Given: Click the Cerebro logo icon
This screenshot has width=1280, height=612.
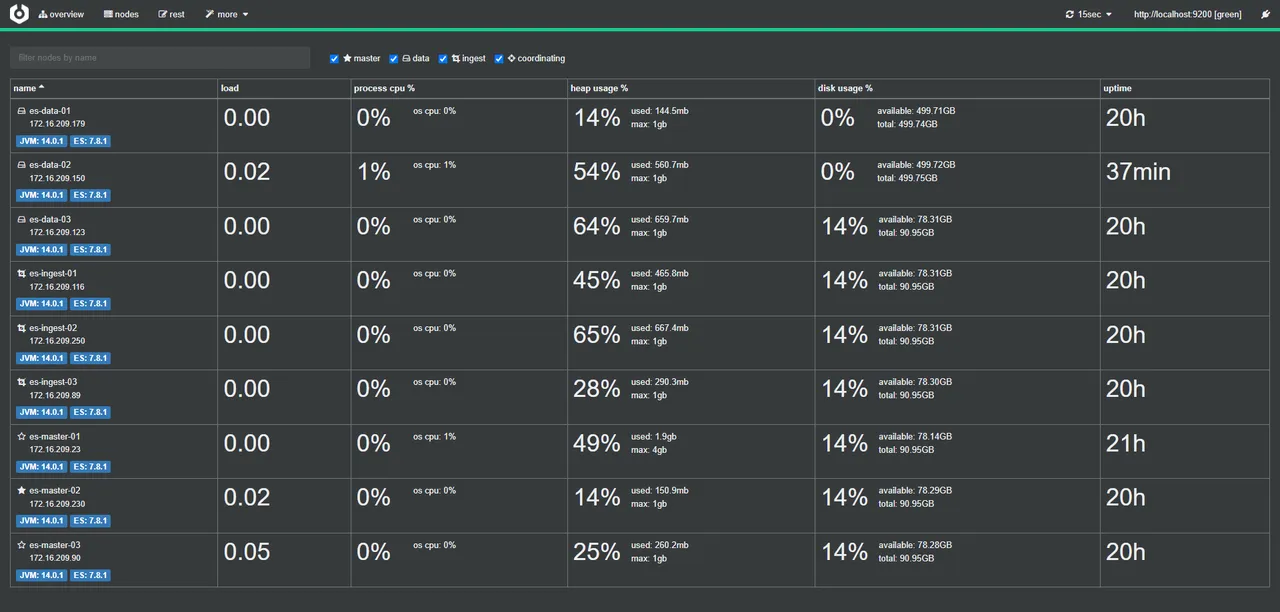Looking at the screenshot, I should [x=19, y=14].
